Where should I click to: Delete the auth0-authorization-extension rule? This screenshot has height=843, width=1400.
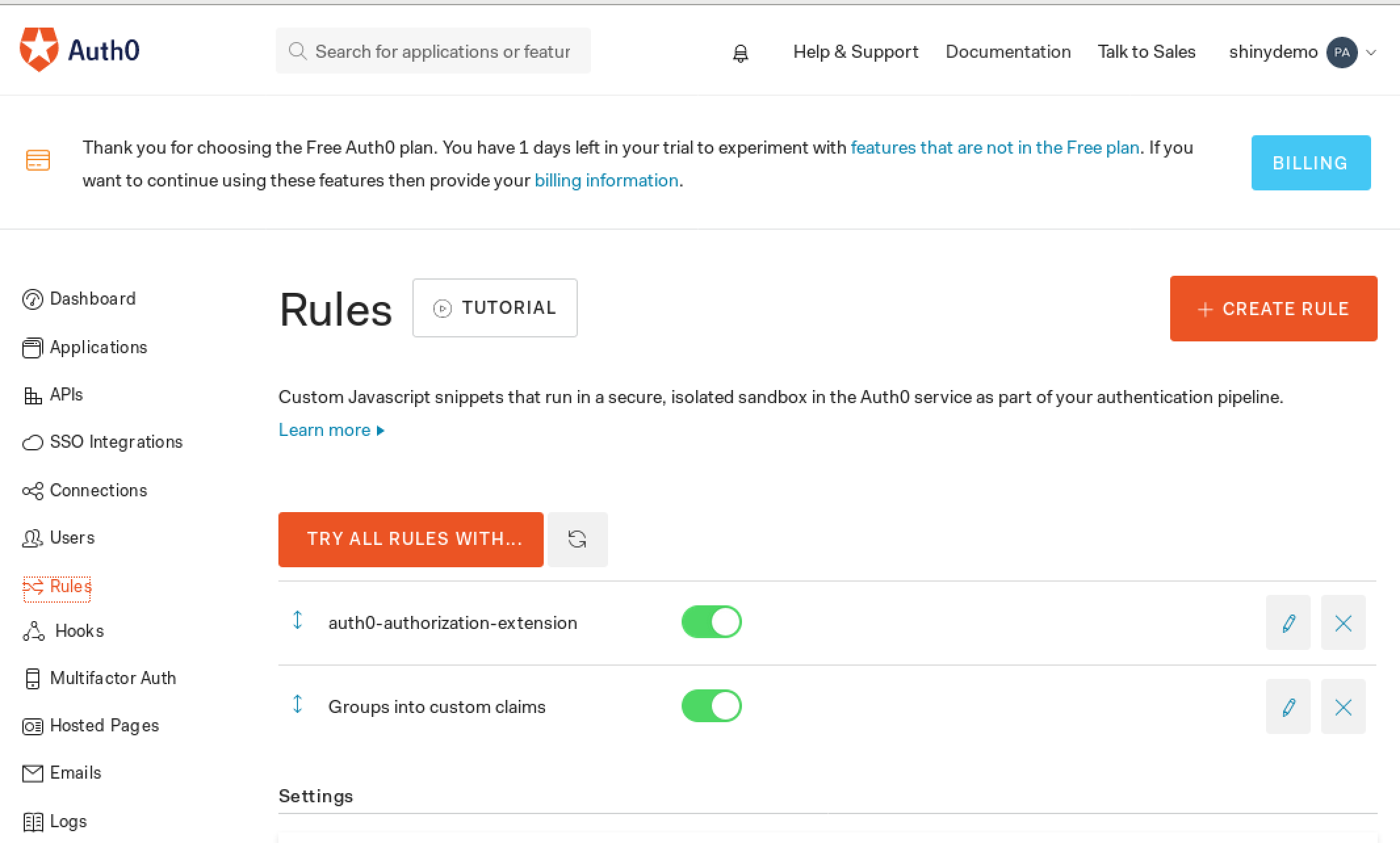(1343, 622)
